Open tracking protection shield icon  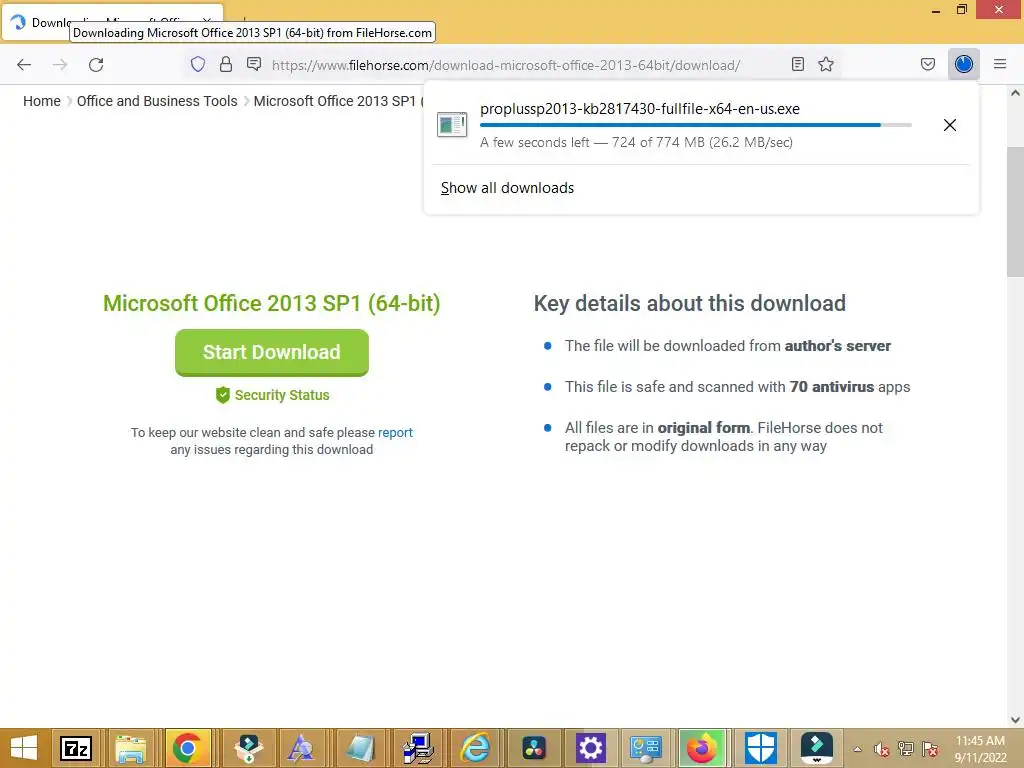coord(198,64)
